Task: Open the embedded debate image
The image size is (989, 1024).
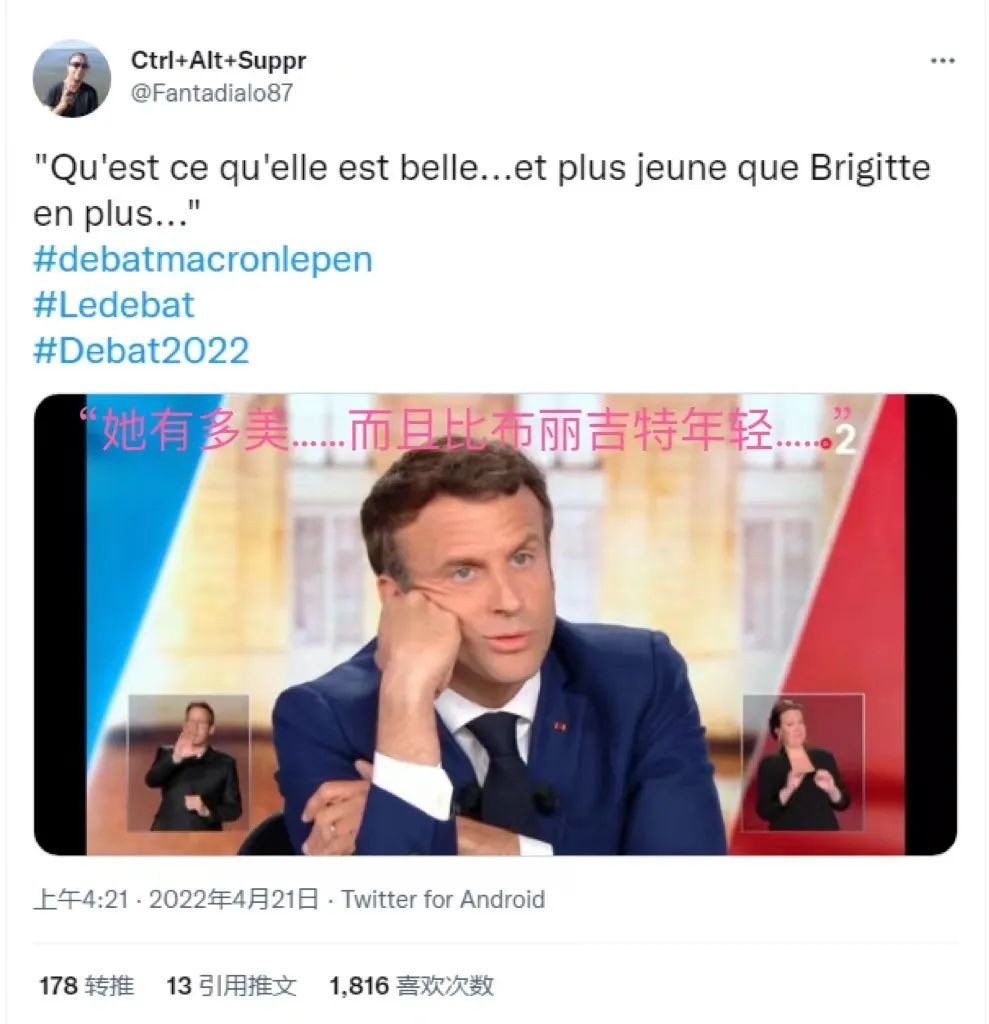Action: coord(495,624)
